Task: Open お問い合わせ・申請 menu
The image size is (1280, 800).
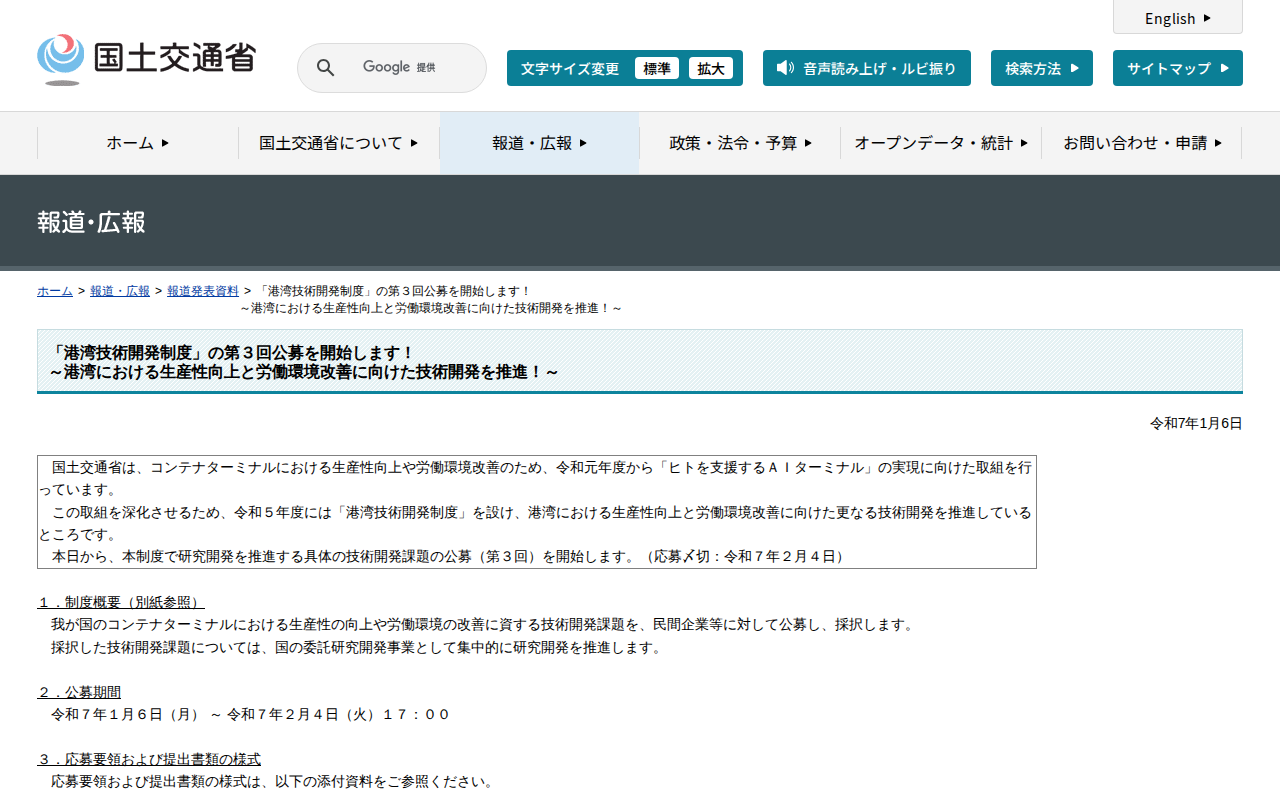Action: click(x=1142, y=143)
